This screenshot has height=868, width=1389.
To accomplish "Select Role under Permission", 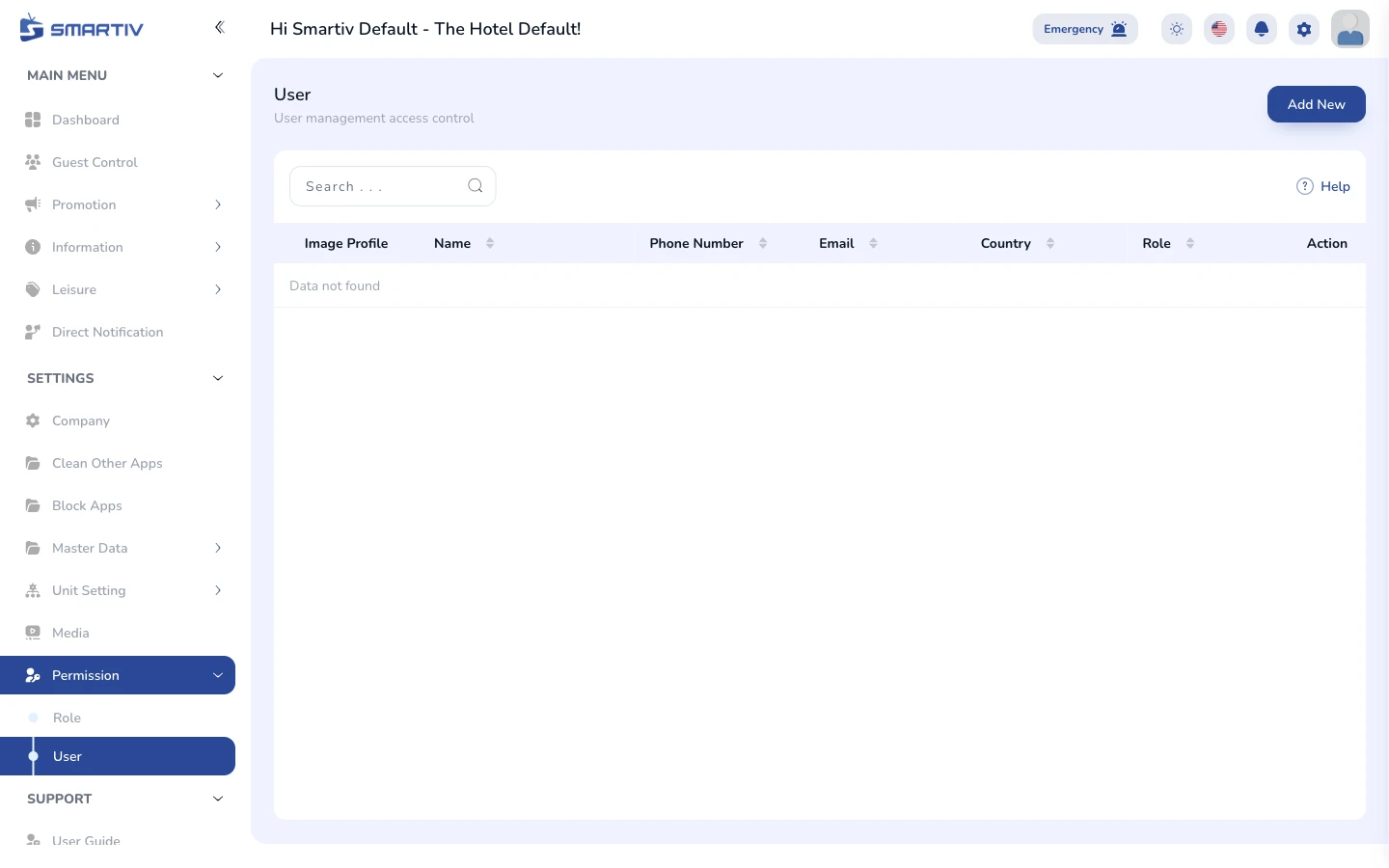I will point(118,718).
